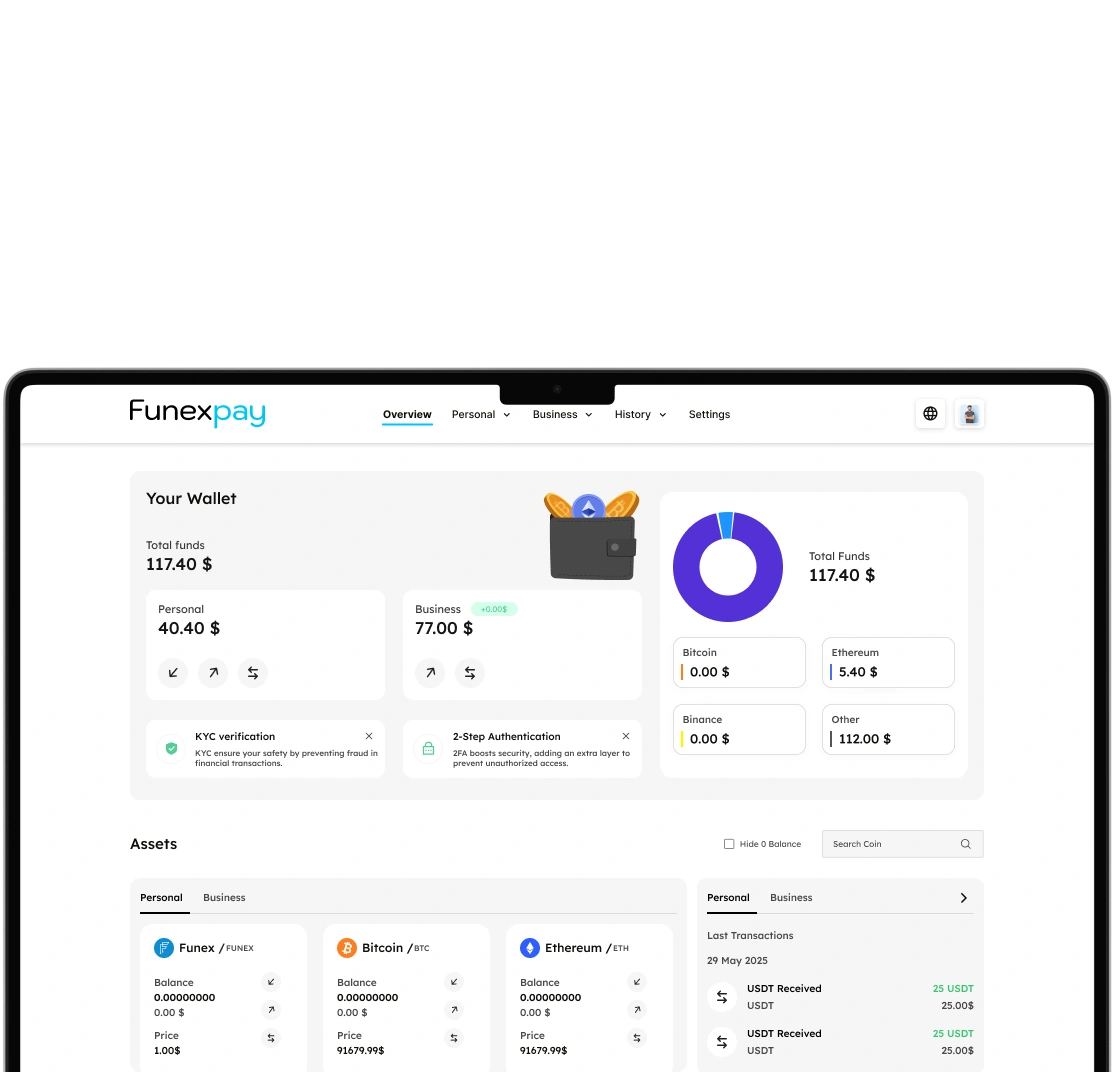Image resolution: width=1113 pixels, height=1072 pixels.
Task: Switch to Business tab in Assets panel
Action: pyautogui.click(x=224, y=898)
